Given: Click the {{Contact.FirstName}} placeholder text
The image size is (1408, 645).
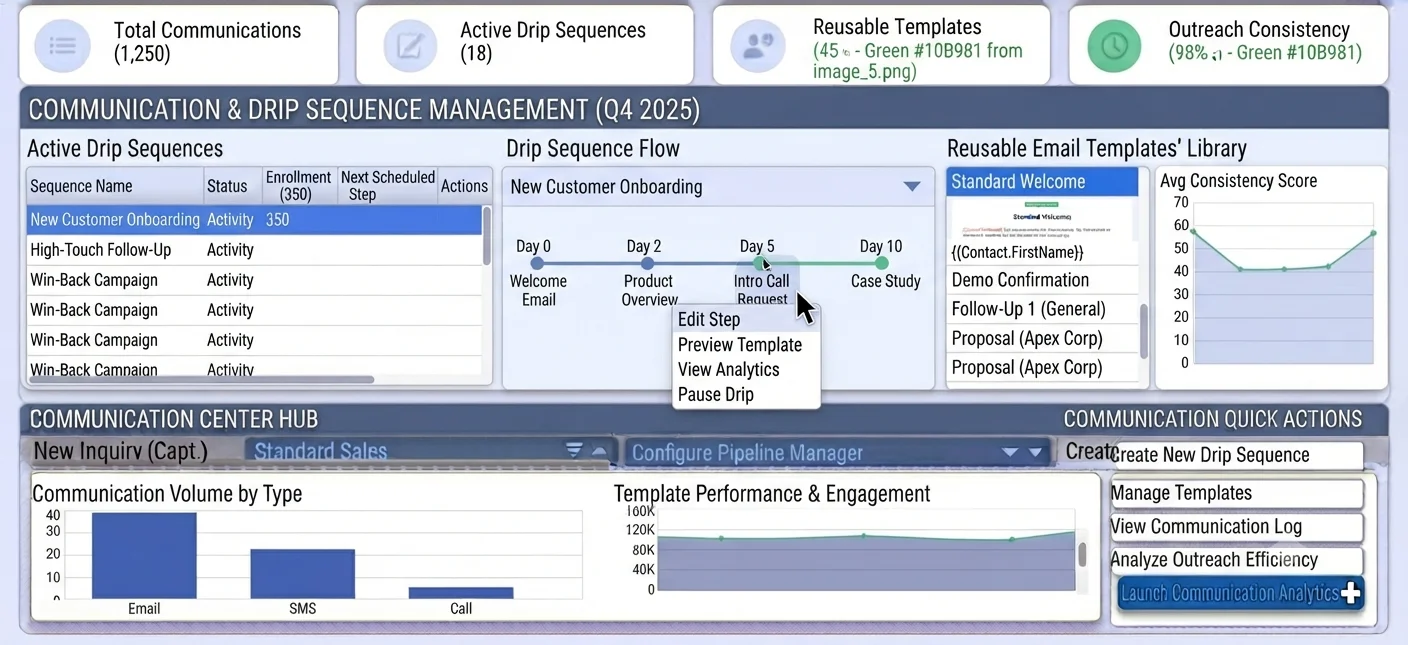Looking at the screenshot, I should pos(1017,253).
